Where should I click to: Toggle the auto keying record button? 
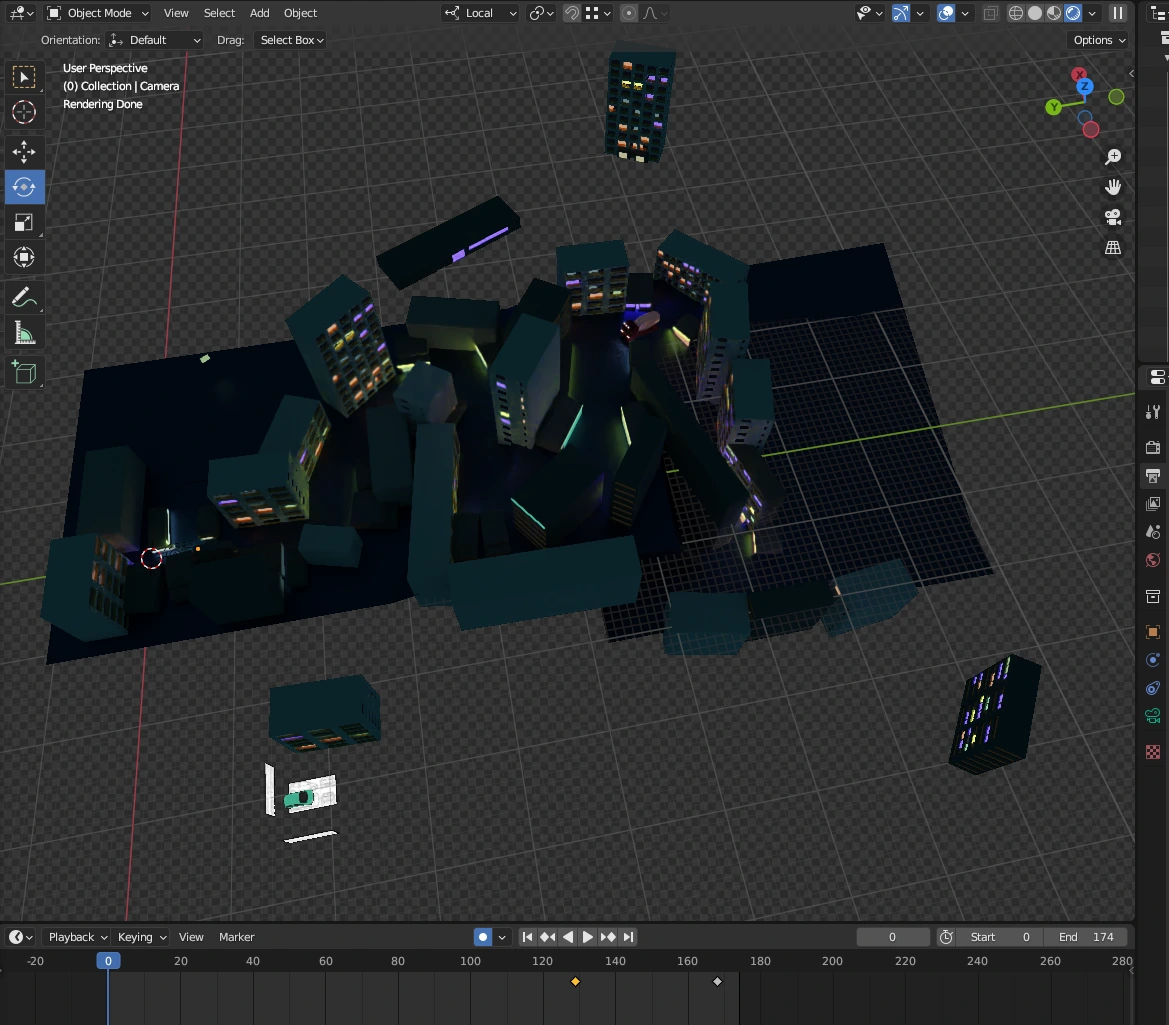pyautogui.click(x=483, y=937)
